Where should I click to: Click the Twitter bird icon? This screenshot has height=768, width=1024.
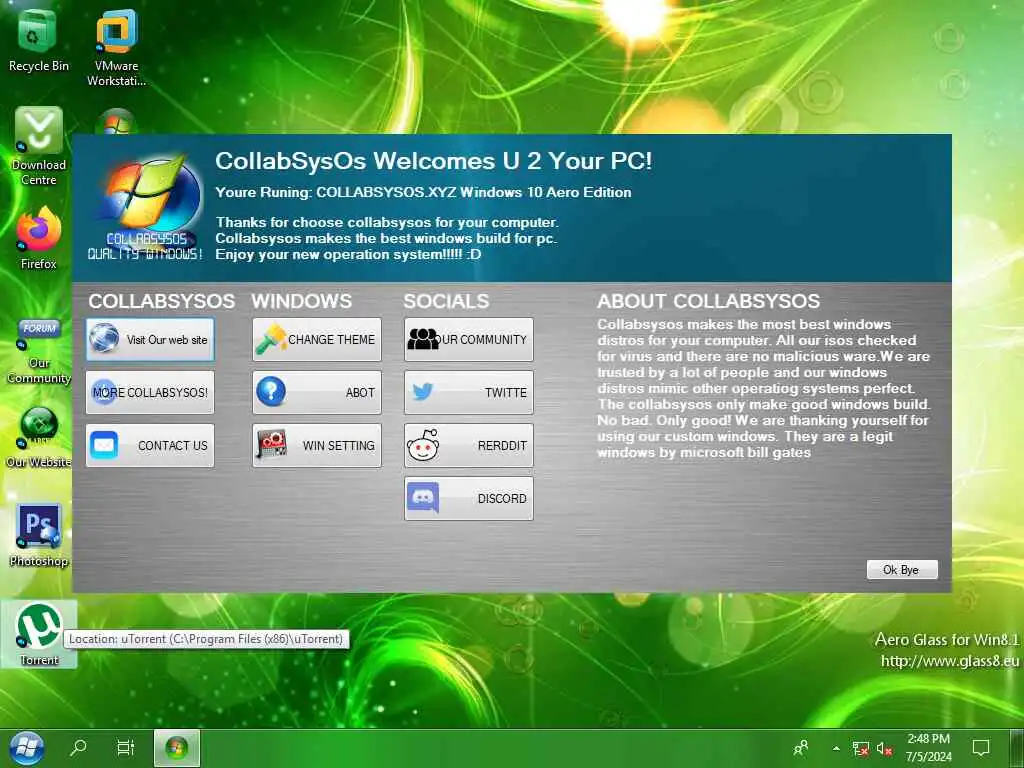[423, 392]
